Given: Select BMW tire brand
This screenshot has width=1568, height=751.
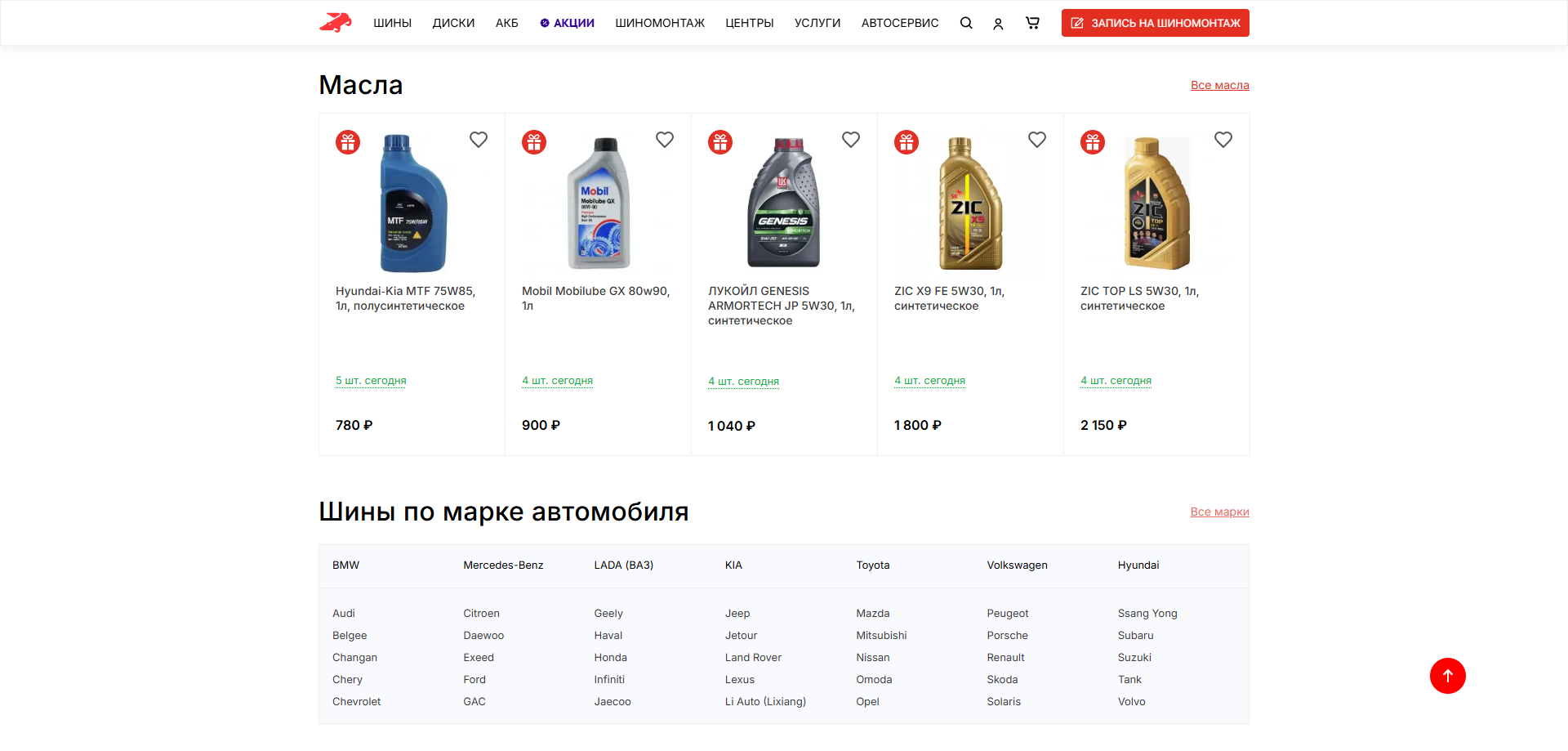Looking at the screenshot, I should [345, 565].
